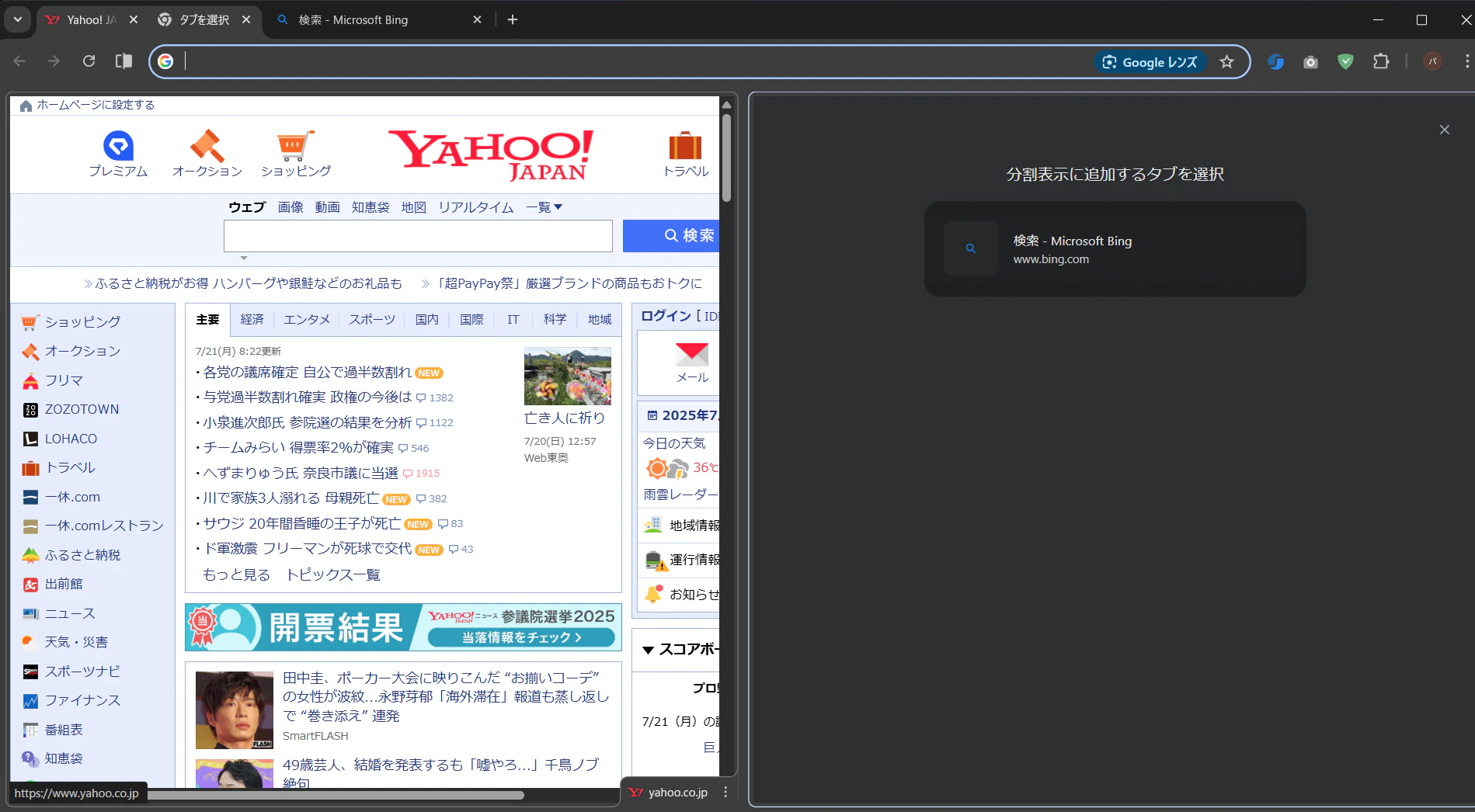Collapse the スコアボード section triangle
The height and width of the screenshot is (812, 1475).
point(648,650)
